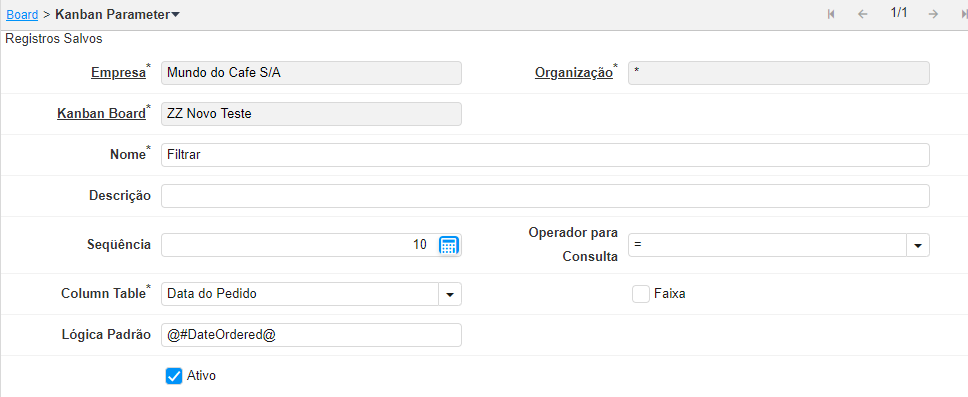Image resolution: width=968 pixels, height=397 pixels.
Task: Click the 1/1 record counter
Action: coord(899,13)
